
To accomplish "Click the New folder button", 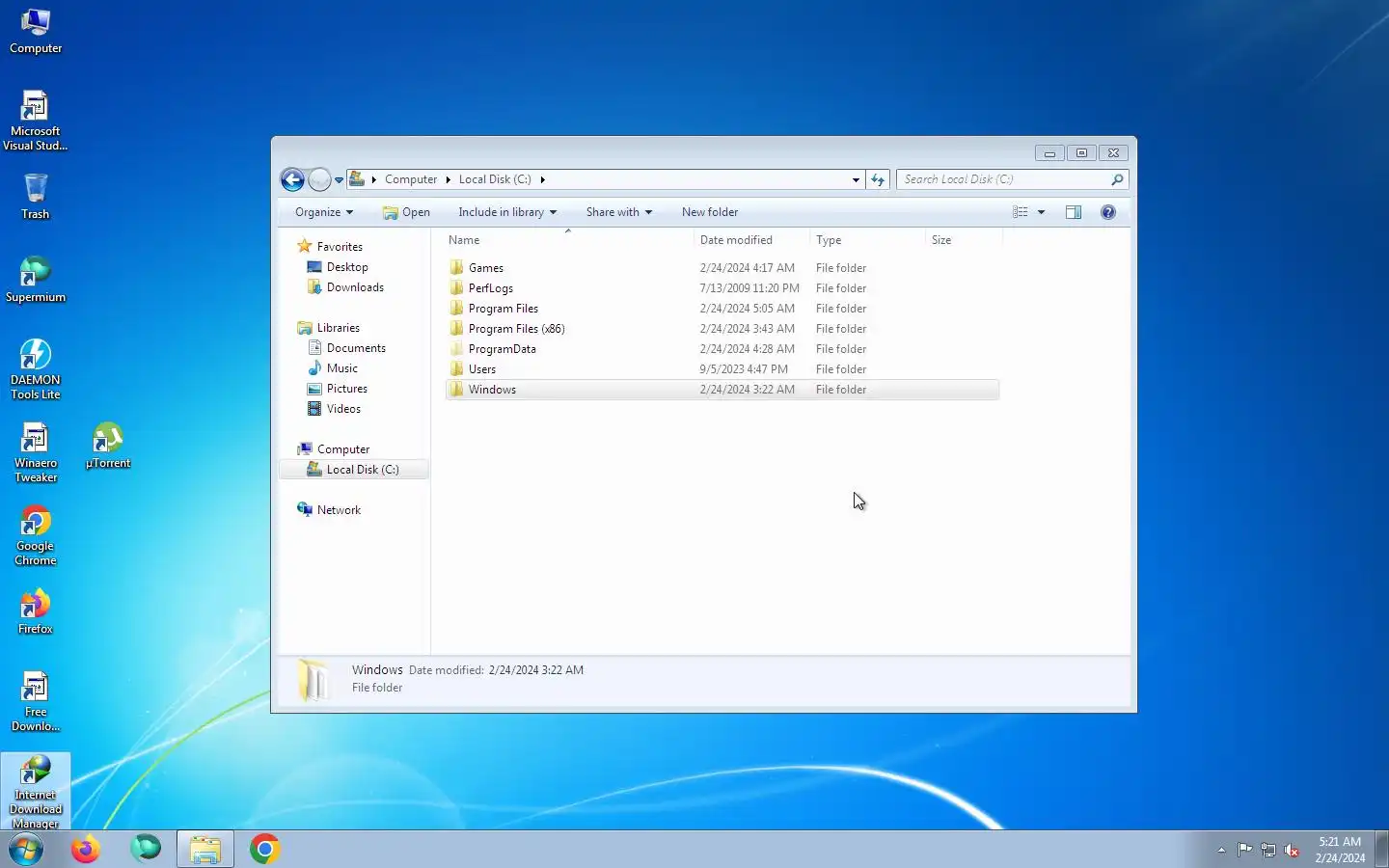I will (x=710, y=212).
